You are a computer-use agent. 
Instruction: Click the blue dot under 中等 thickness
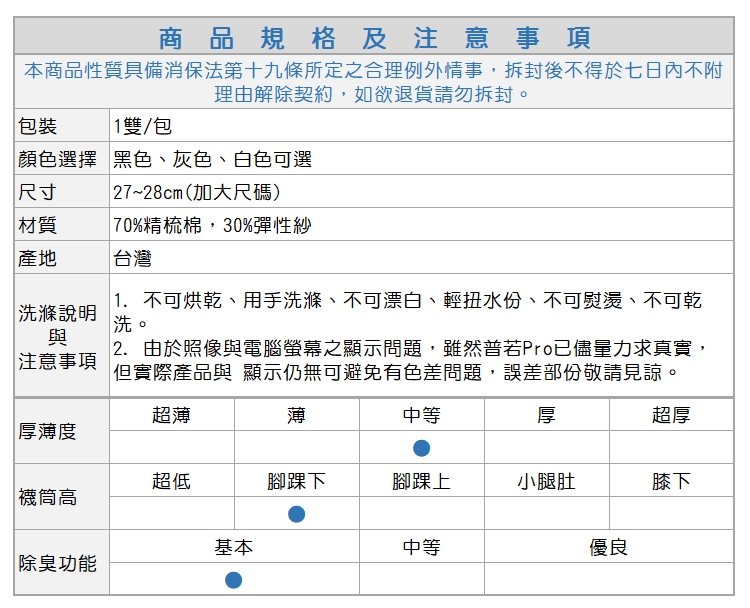tap(422, 447)
